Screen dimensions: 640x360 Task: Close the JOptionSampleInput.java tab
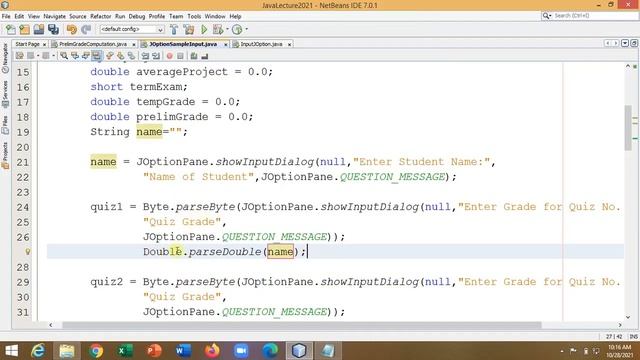226,44
